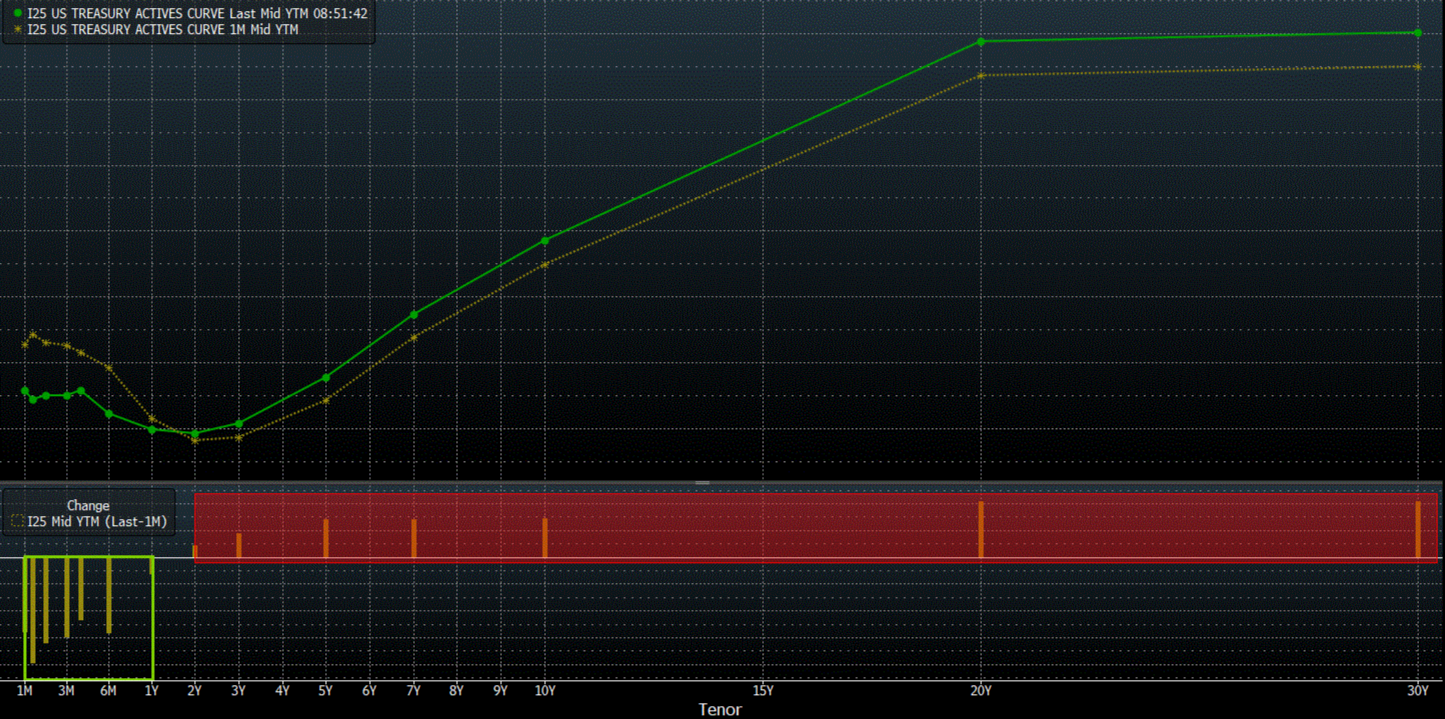This screenshot has width=1445, height=719.
Task: Click the orange 5Y change bar
Action: pos(326,538)
